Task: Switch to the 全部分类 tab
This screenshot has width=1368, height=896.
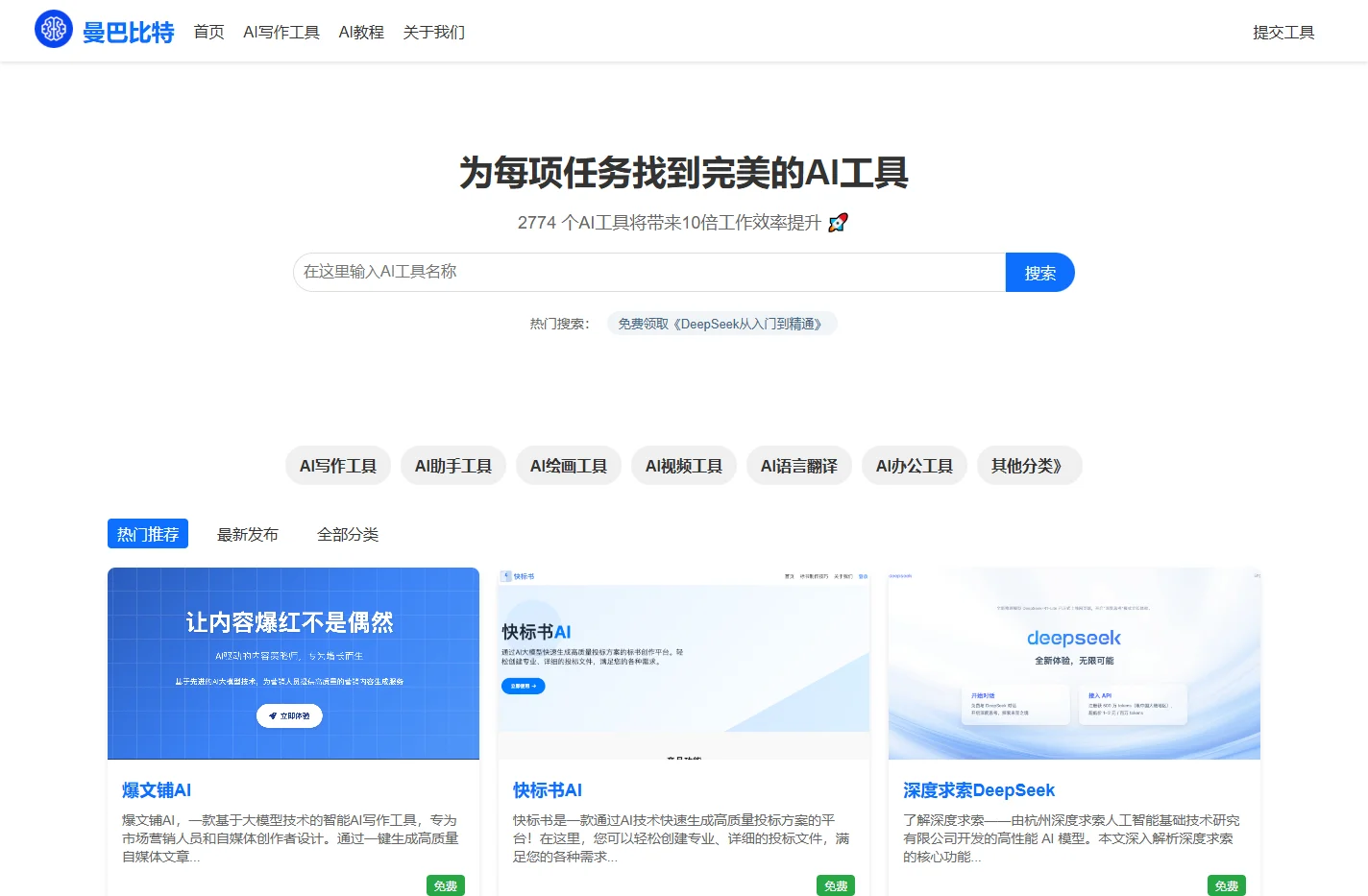Action: click(348, 534)
